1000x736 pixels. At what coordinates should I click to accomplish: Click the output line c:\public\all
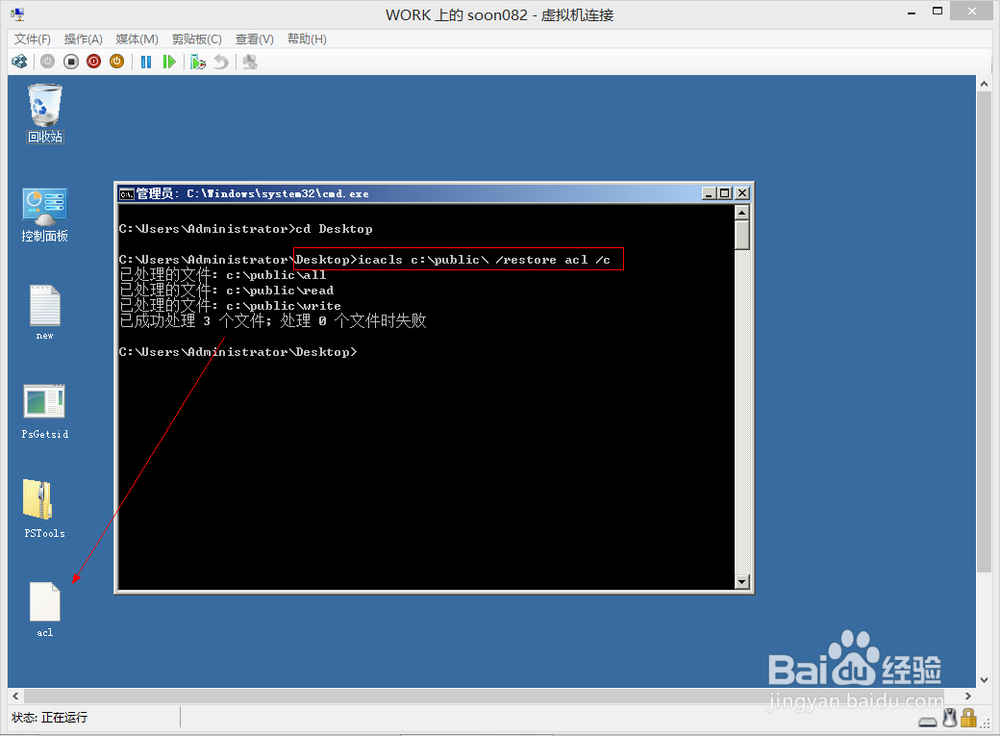pyautogui.click(x=223, y=275)
